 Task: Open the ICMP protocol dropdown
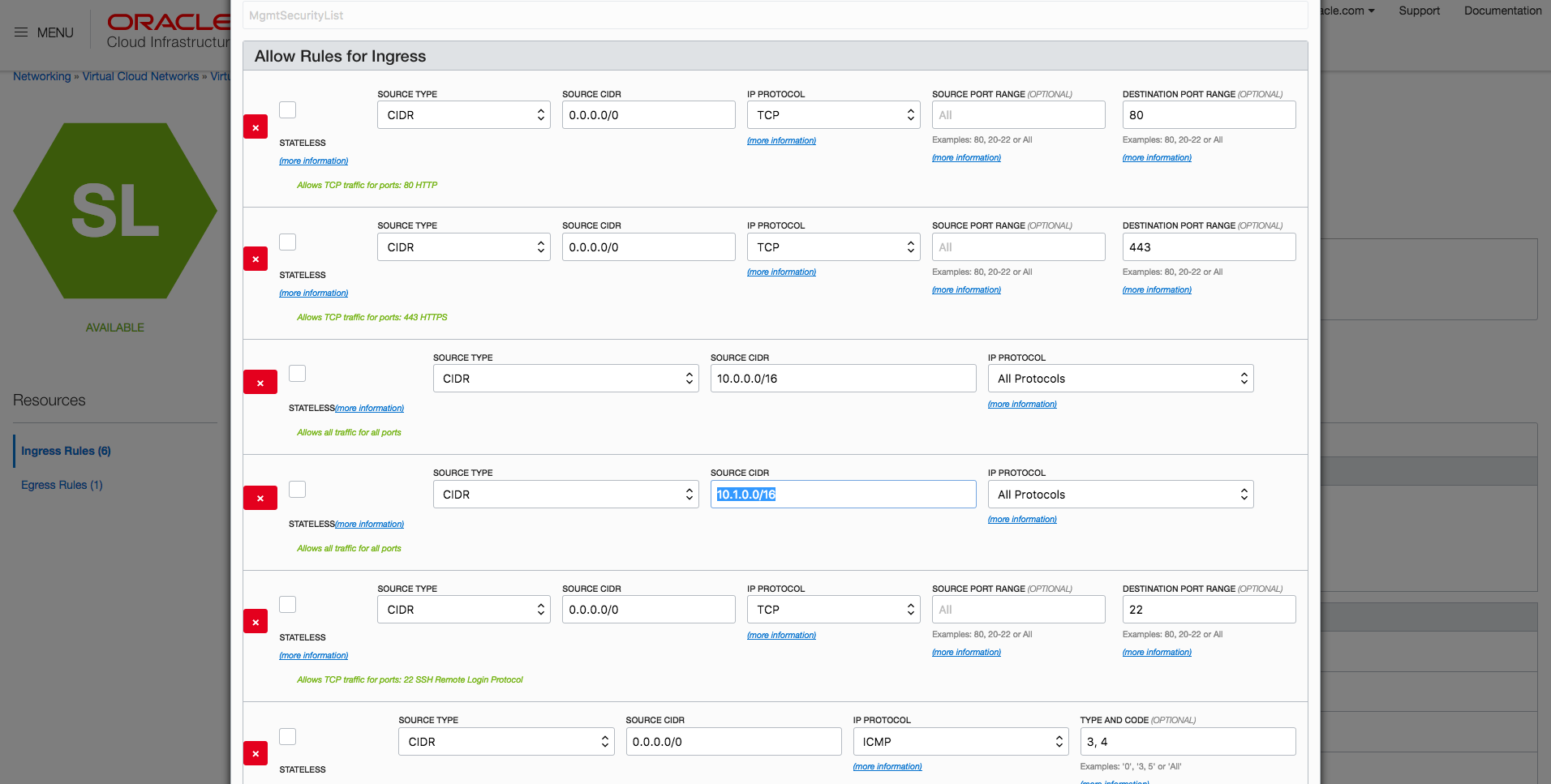pyautogui.click(x=960, y=742)
